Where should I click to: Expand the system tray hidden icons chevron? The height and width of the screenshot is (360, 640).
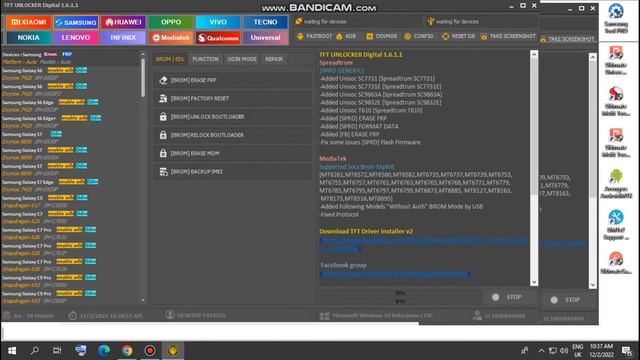(541, 351)
